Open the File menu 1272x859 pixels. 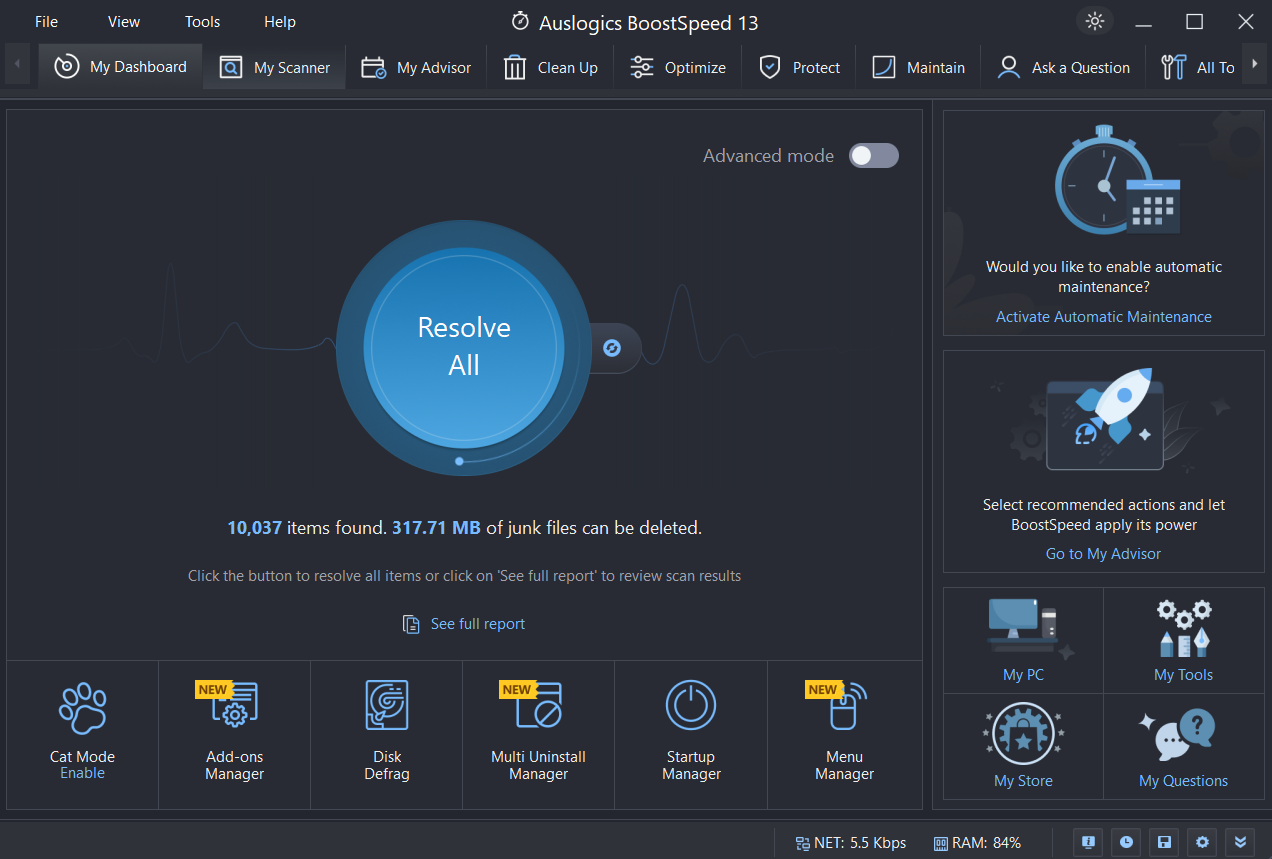[46, 21]
